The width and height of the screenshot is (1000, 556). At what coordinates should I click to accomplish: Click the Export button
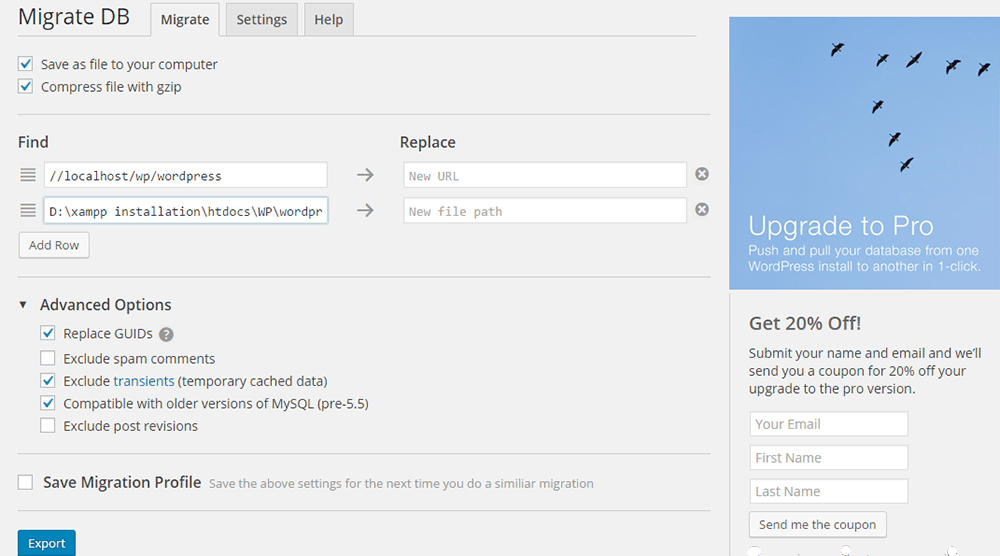[47, 543]
